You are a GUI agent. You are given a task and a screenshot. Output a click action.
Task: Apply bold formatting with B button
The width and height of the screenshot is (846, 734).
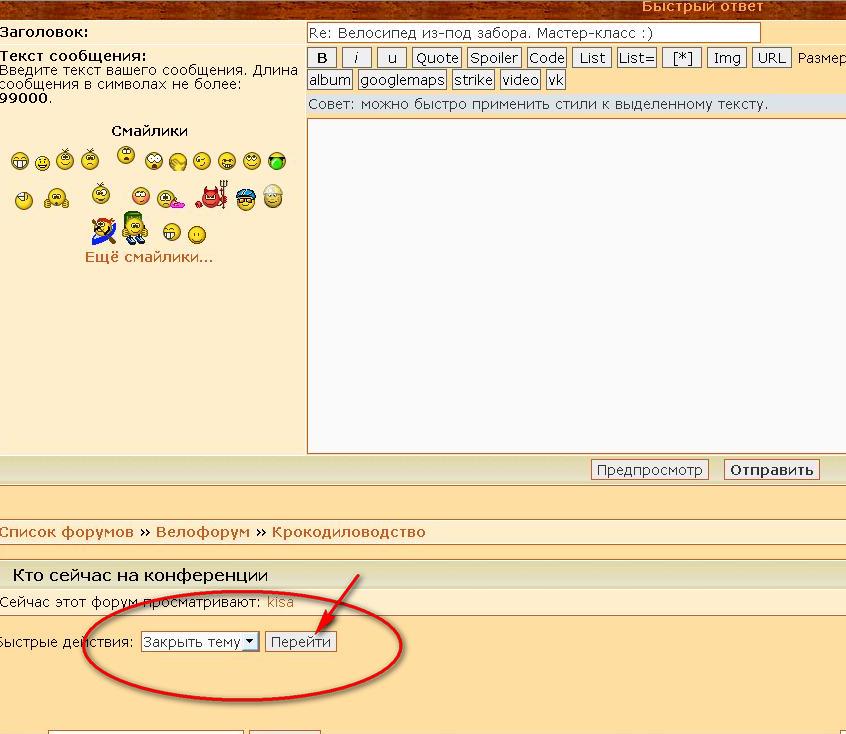pyautogui.click(x=321, y=58)
